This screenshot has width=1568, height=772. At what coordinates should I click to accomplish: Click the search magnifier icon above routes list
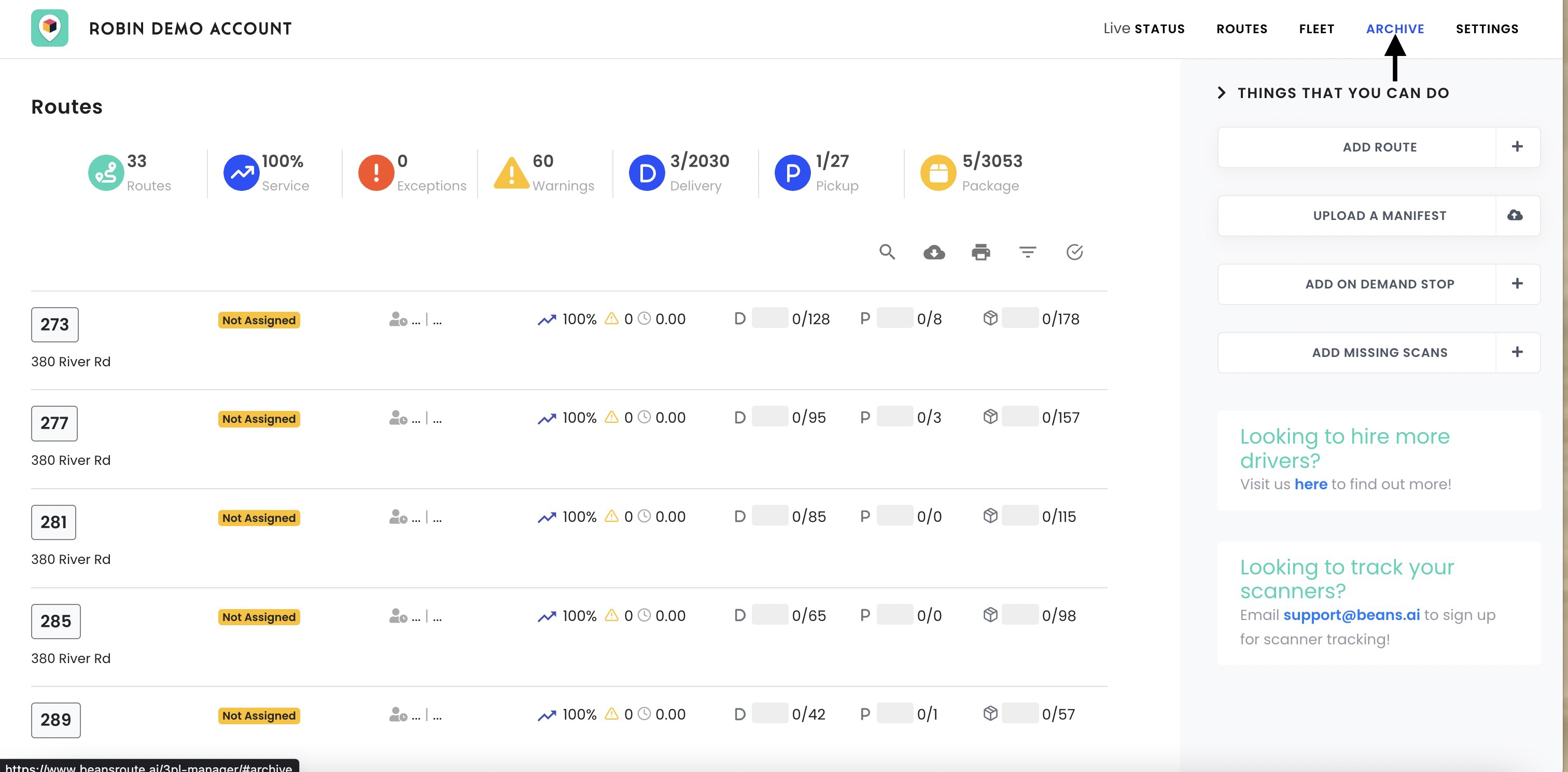point(887,252)
